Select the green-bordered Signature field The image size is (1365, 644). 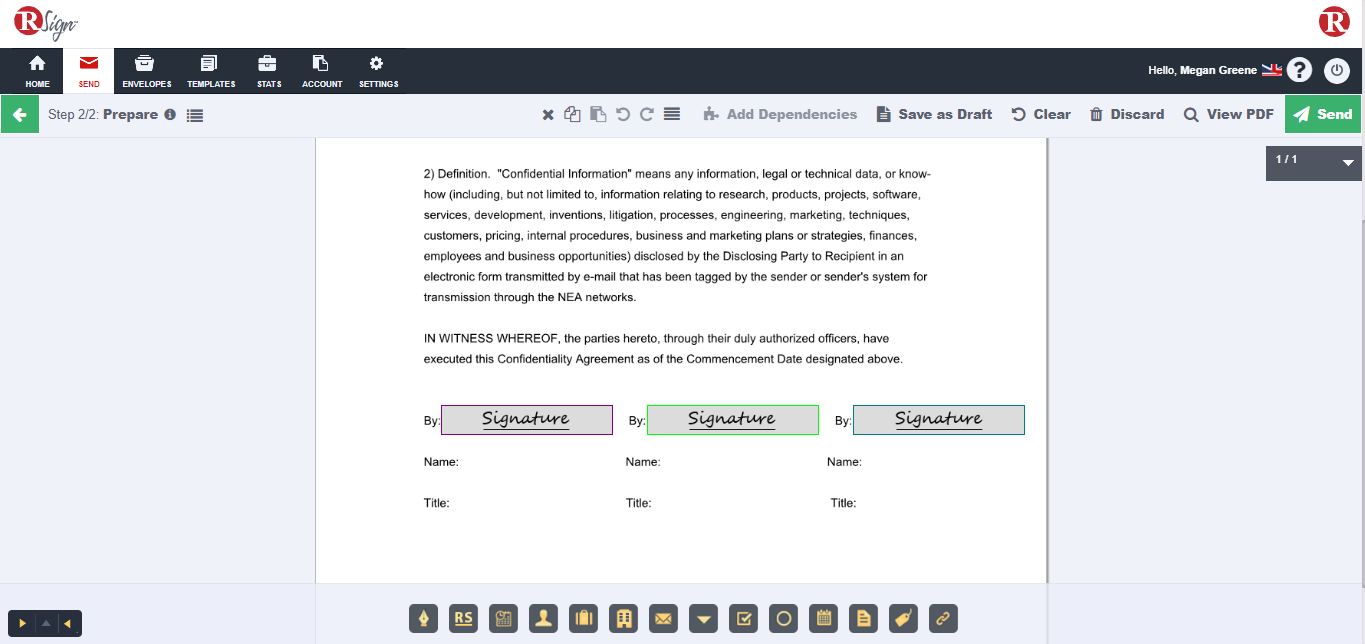[x=733, y=420]
